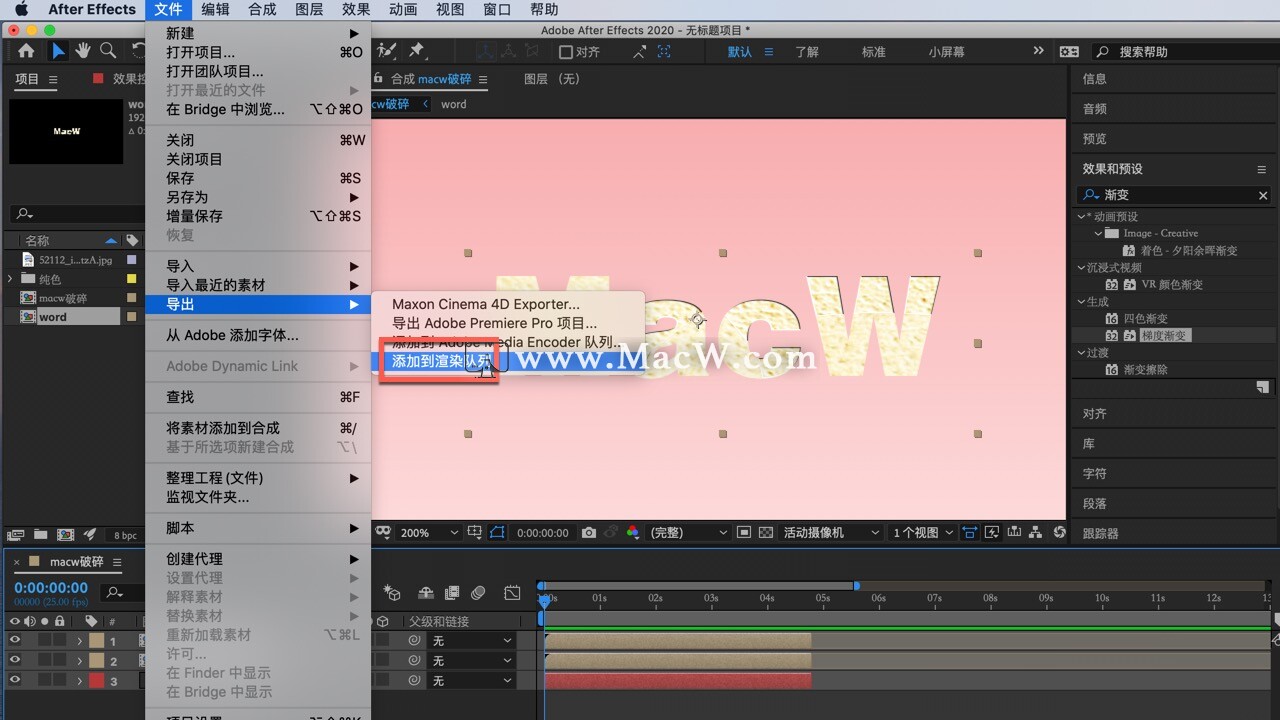Enable the frame blending filmstrip icon
Screen dimensions: 1280x720
[x=452, y=593]
